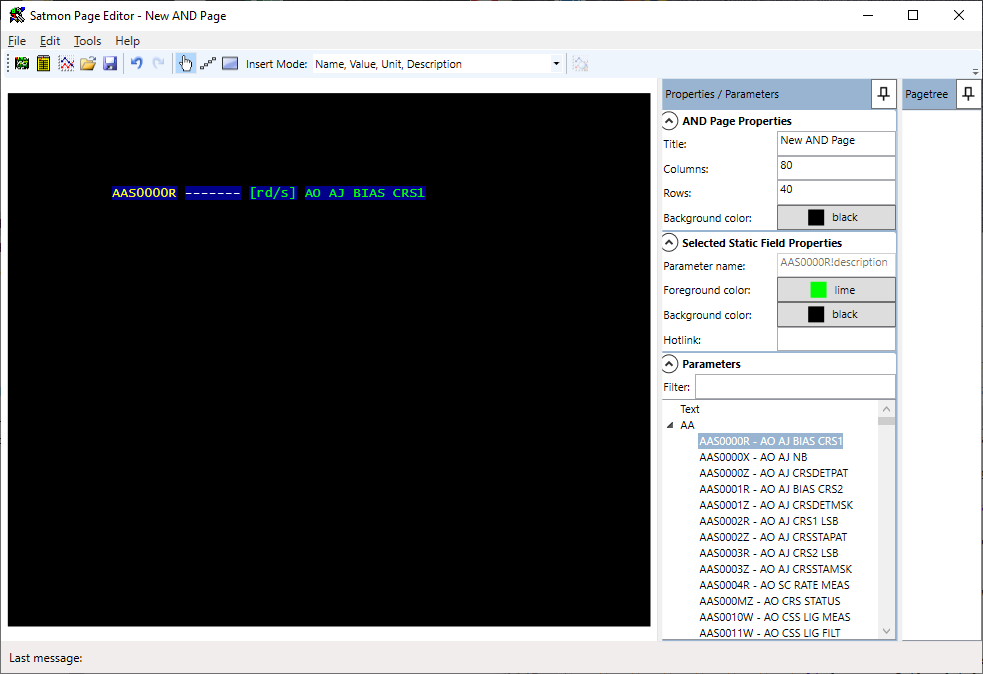Image resolution: width=983 pixels, height=674 pixels.
Task: Collapse the AND Page Properties section
Action: tap(670, 121)
